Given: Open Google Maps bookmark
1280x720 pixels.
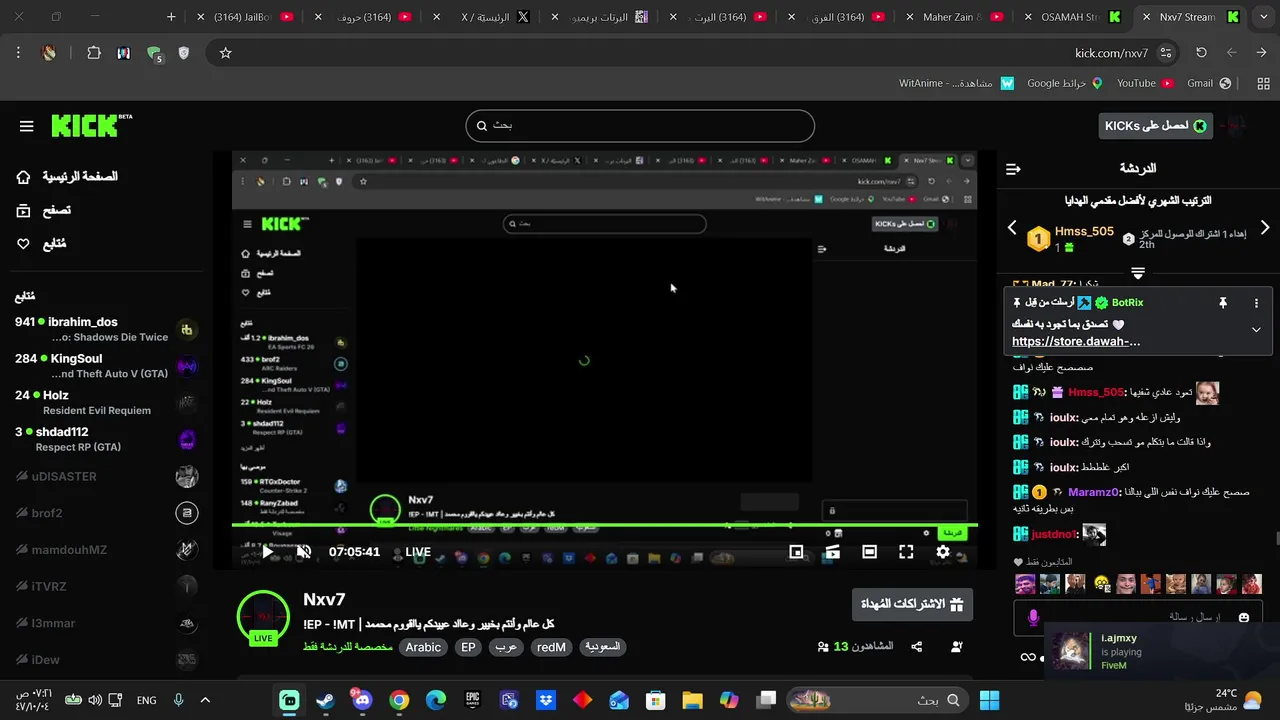Looking at the screenshot, I should pyautogui.click(x=1065, y=83).
